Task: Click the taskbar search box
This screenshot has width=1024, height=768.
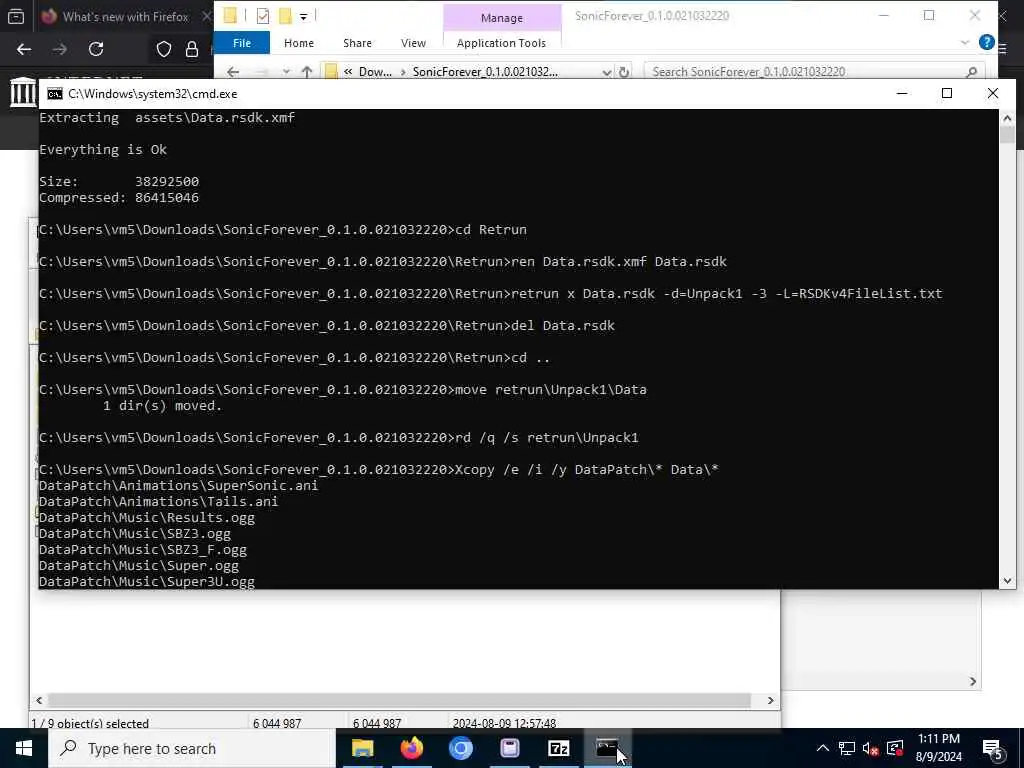Action: pos(192,748)
